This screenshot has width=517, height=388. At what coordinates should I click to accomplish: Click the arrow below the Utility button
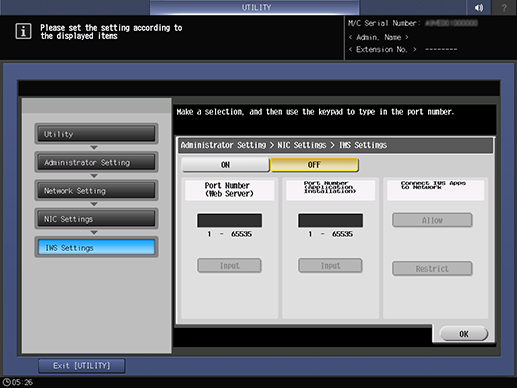tap(94, 148)
